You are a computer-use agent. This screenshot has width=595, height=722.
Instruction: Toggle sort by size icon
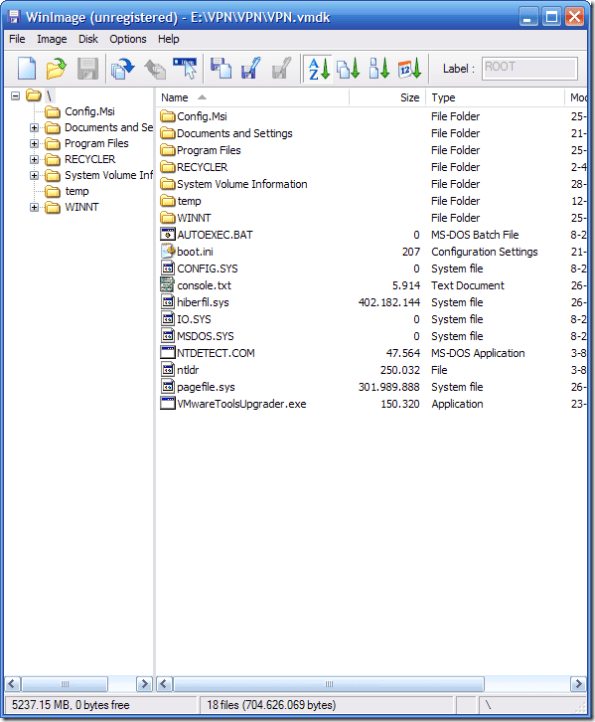[x=379, y=69]
